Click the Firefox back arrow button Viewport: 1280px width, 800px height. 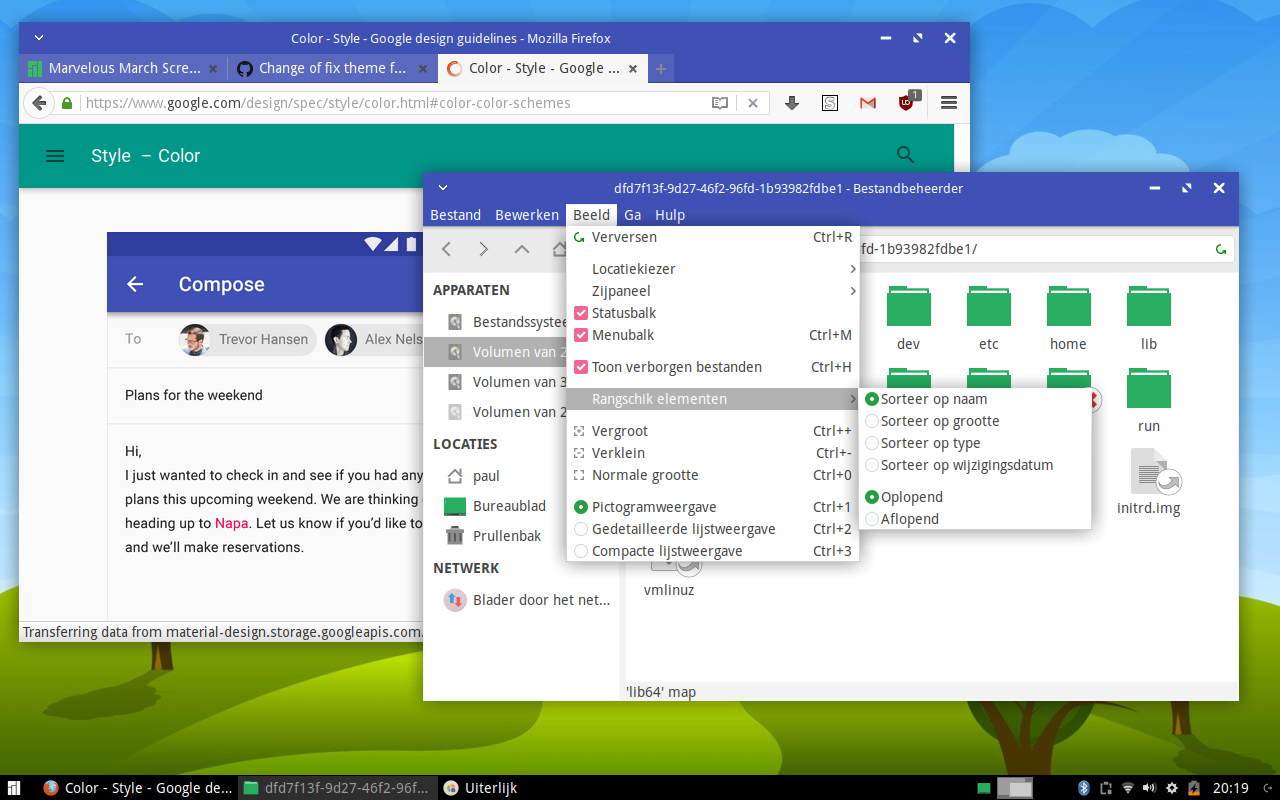pyautogui.click(x=38, y=103)
